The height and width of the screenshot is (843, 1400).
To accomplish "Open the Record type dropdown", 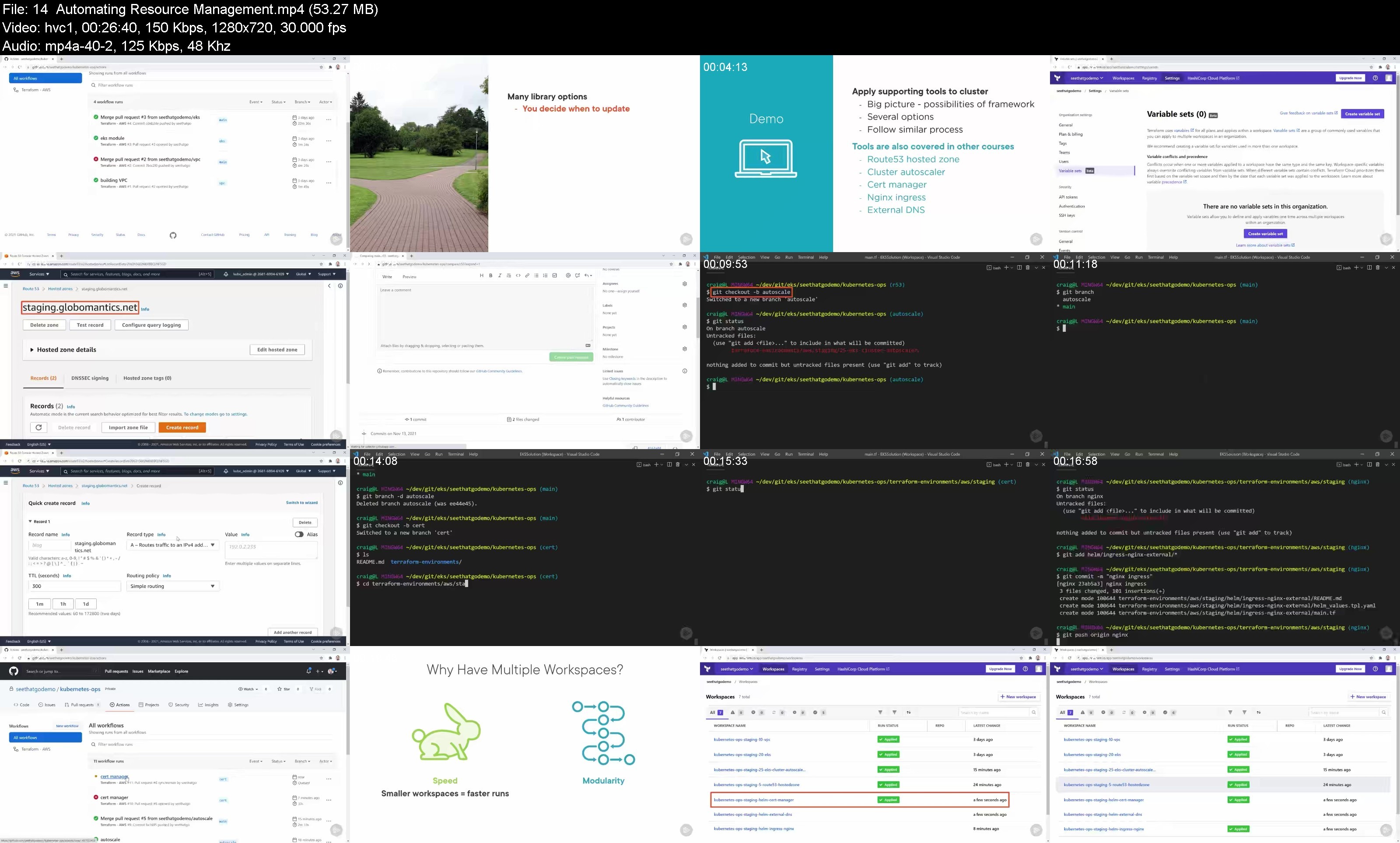I will (172, 545).
